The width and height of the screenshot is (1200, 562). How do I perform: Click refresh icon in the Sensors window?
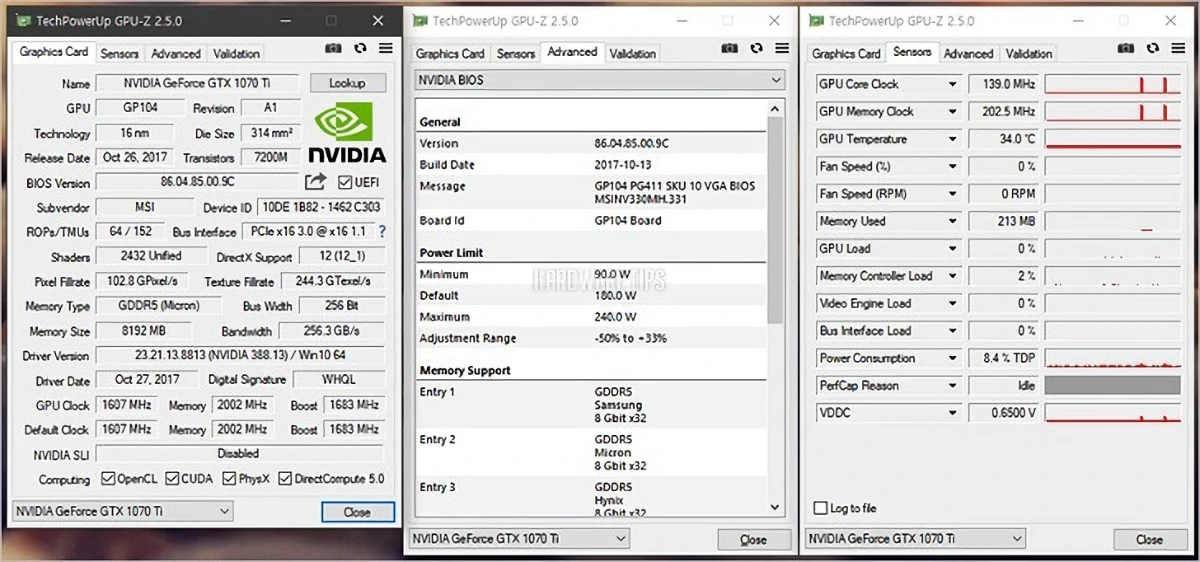1152,48
